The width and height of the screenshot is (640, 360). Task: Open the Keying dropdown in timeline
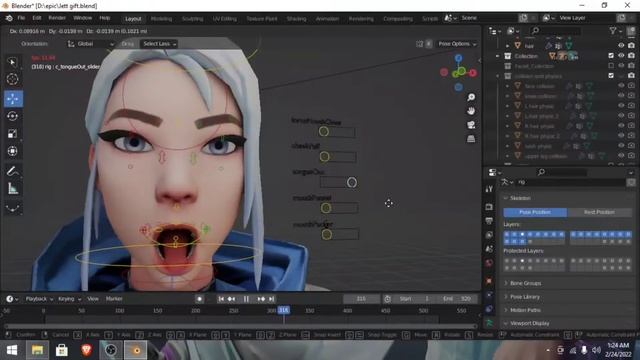coord(69,299)
